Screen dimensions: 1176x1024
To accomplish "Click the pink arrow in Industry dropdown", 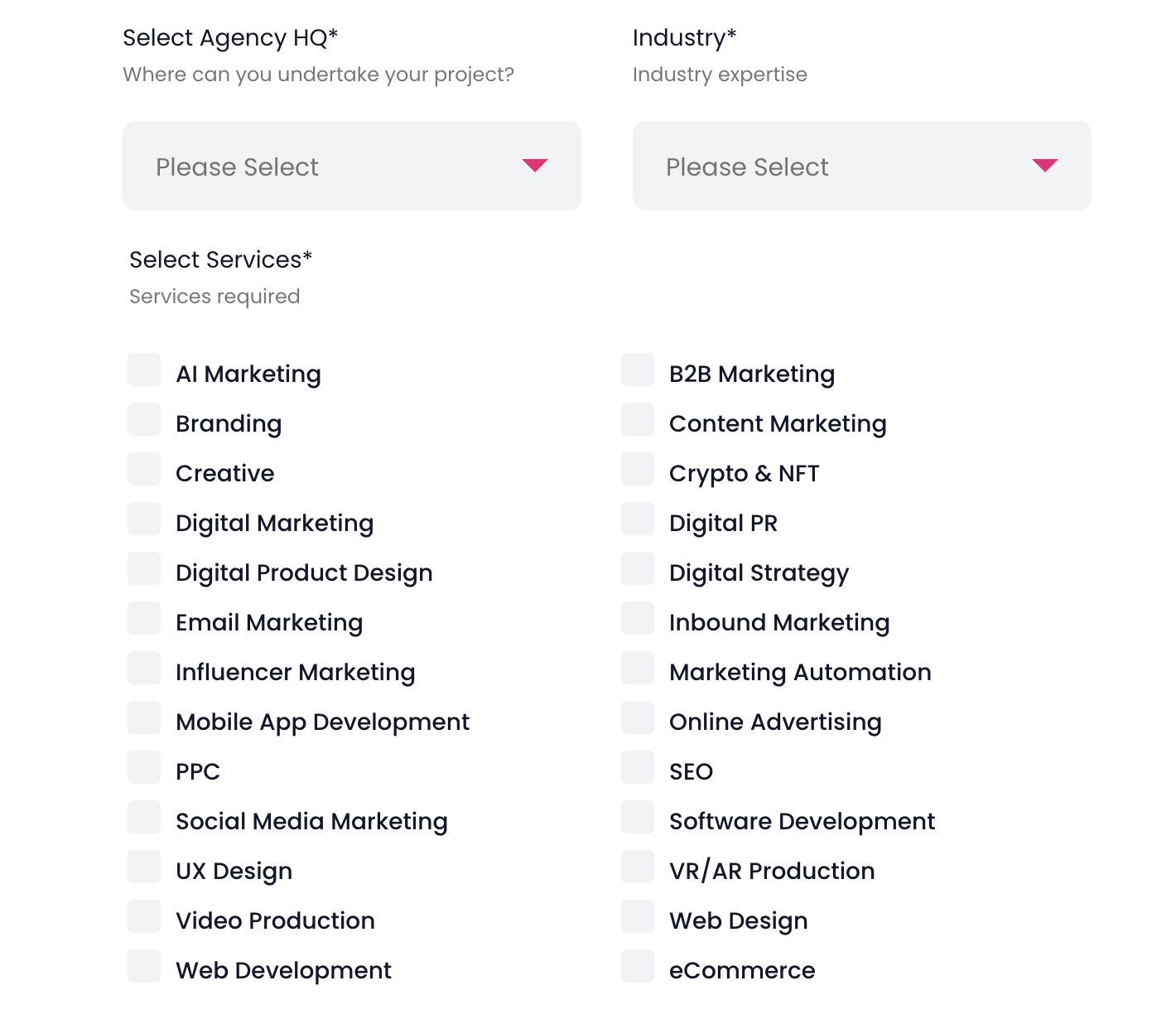I will (x=1045, y=165).
